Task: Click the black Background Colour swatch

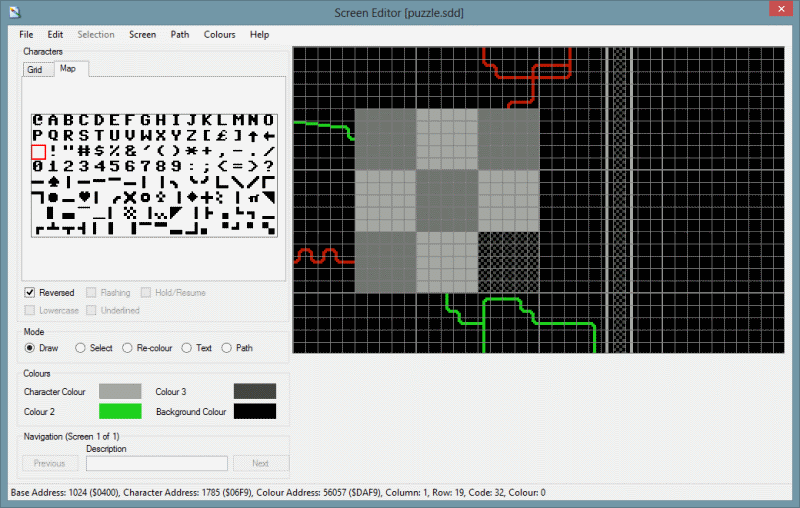Action: (254, 411)
